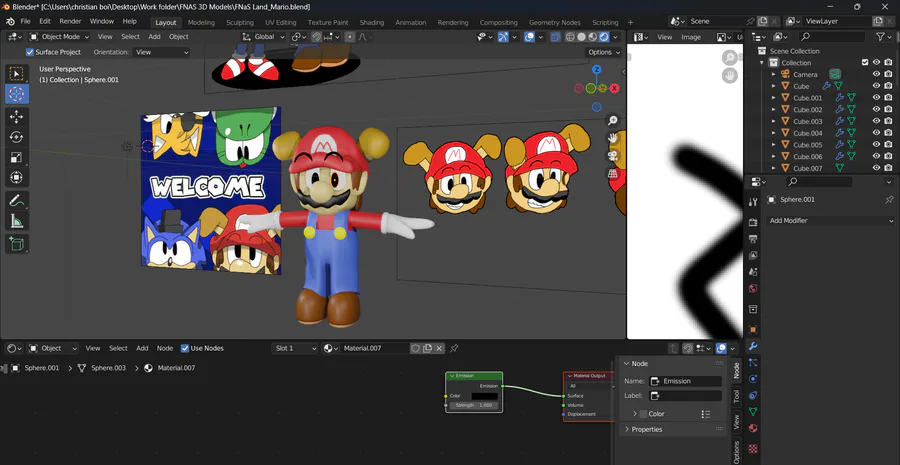Viewport: 900px width, 465px height.
Task: Open Object Data green triangle tab
Action: [x=753, y=412]
